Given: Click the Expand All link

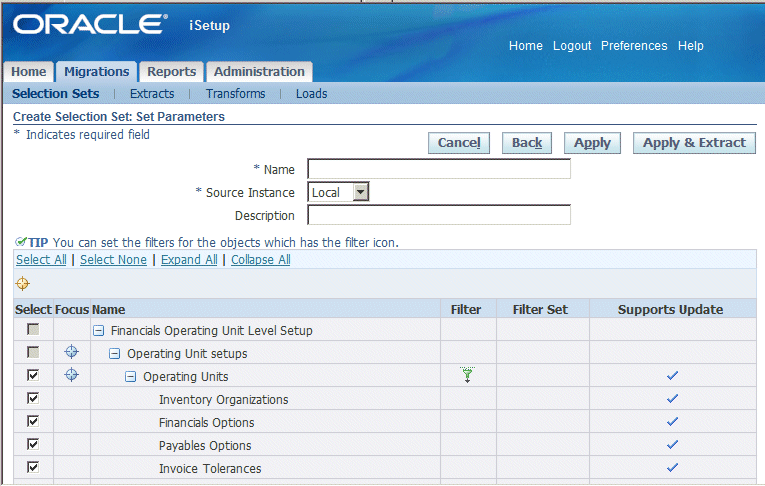Looking at the screenshot, I should (189, 260).
